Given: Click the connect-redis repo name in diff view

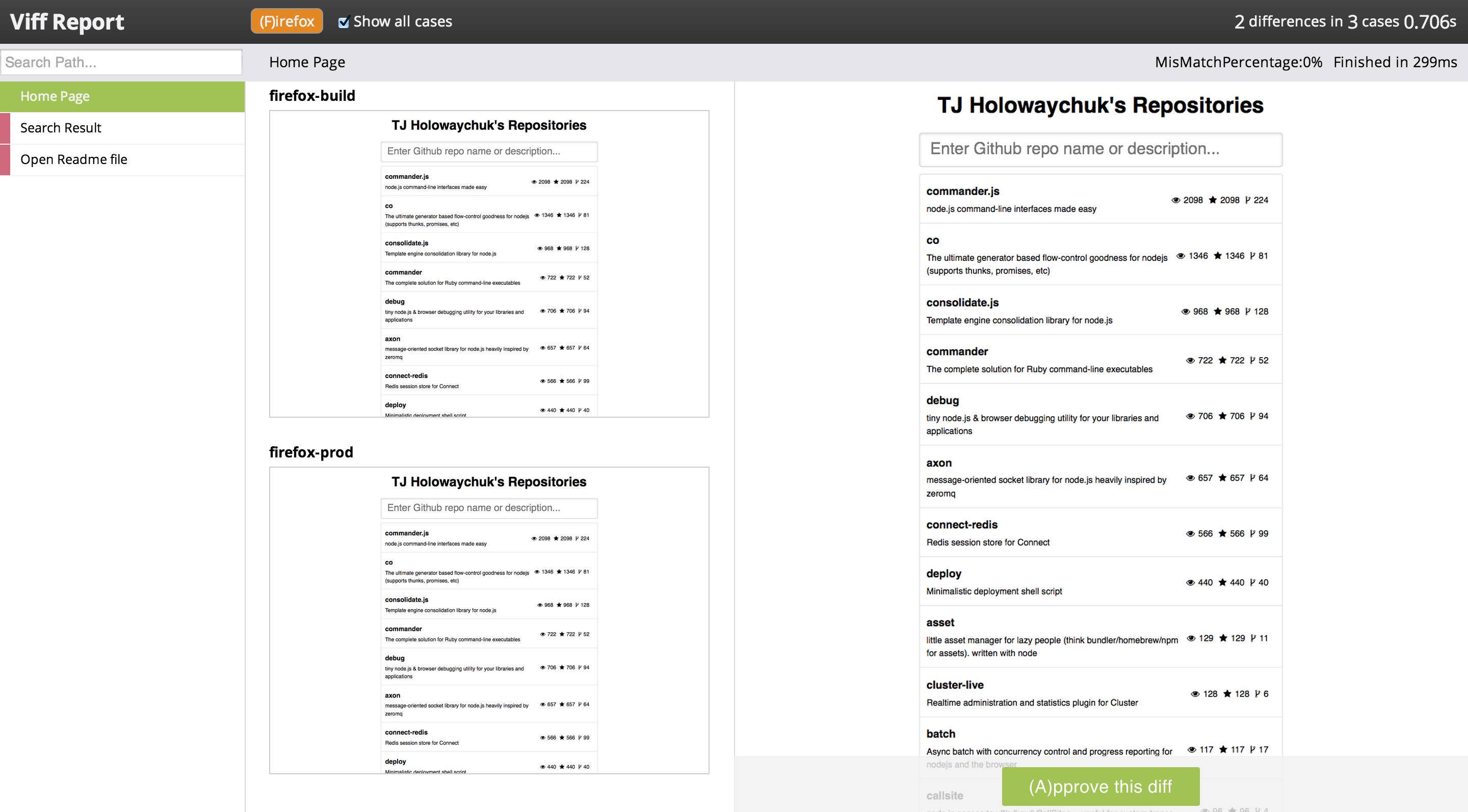Looking at the screenshot, I should click(x=962, y=525).
